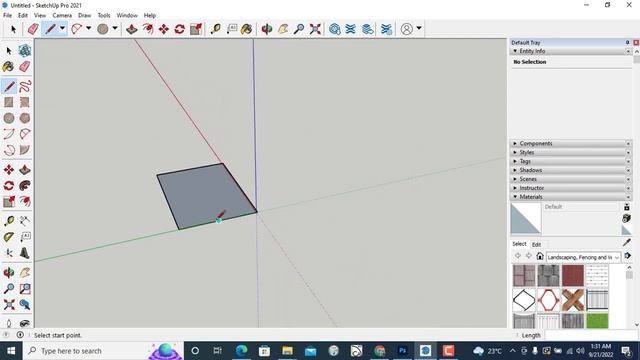The image size is (640, 360).
Task: Choose the red brick material thumbnail
Action: tap(573, 275)
